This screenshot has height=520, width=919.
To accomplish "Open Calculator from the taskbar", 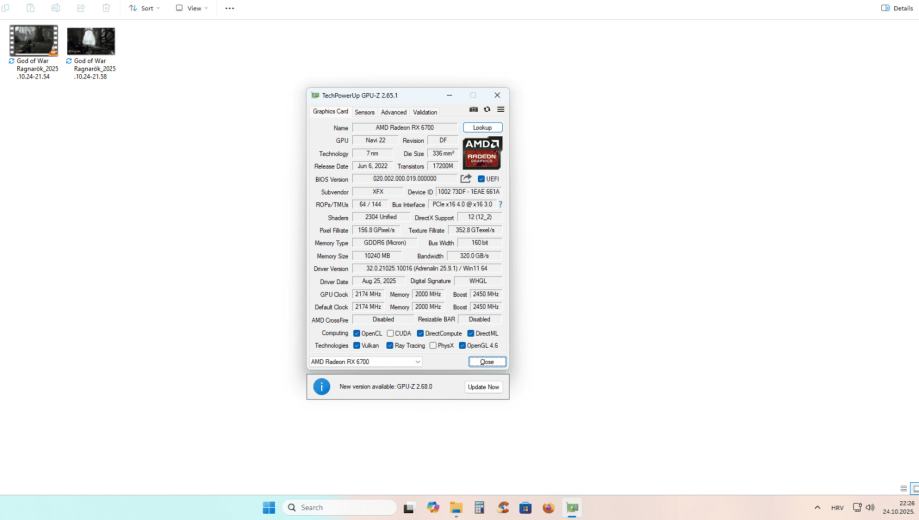I will click(x=479, y=508).
